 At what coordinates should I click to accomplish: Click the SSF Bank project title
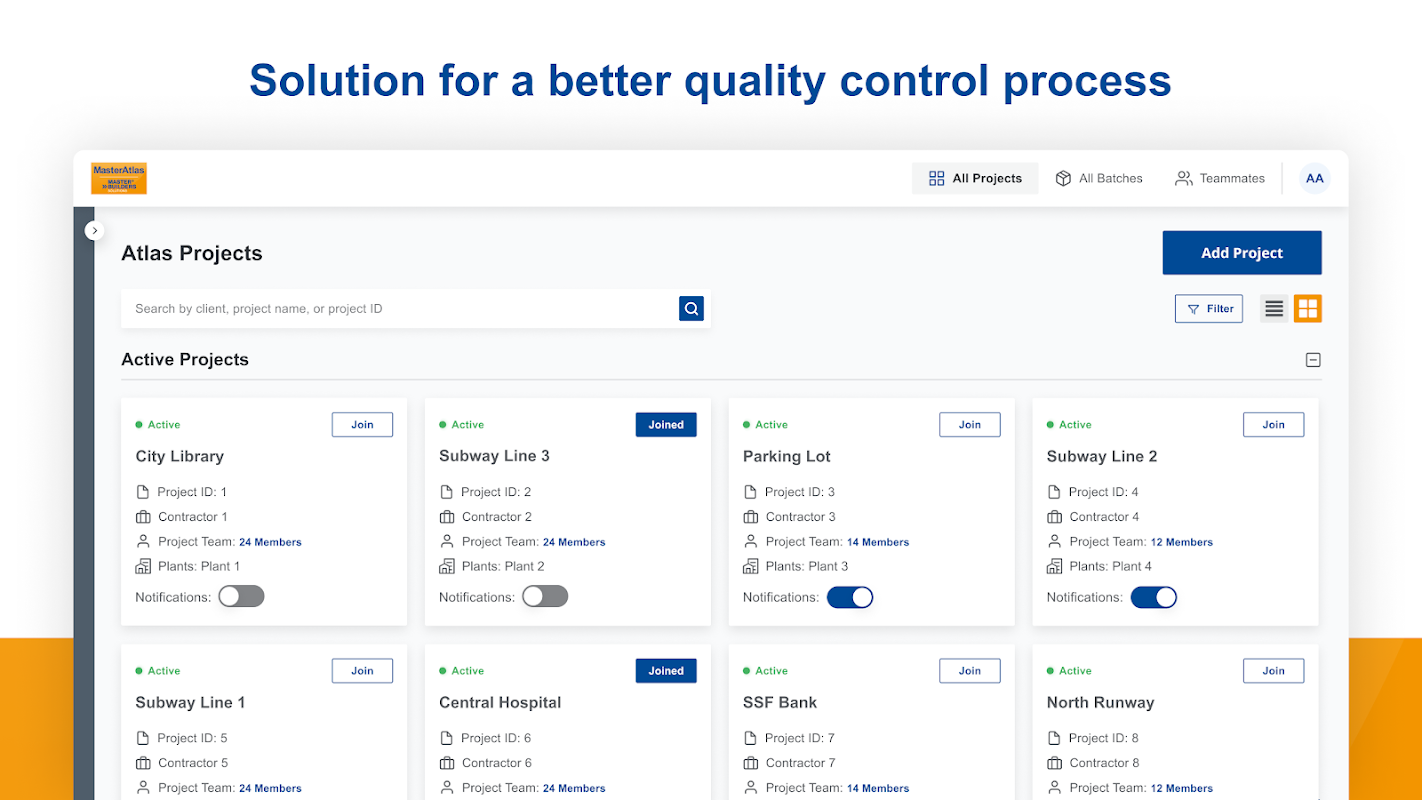point(780,702)
